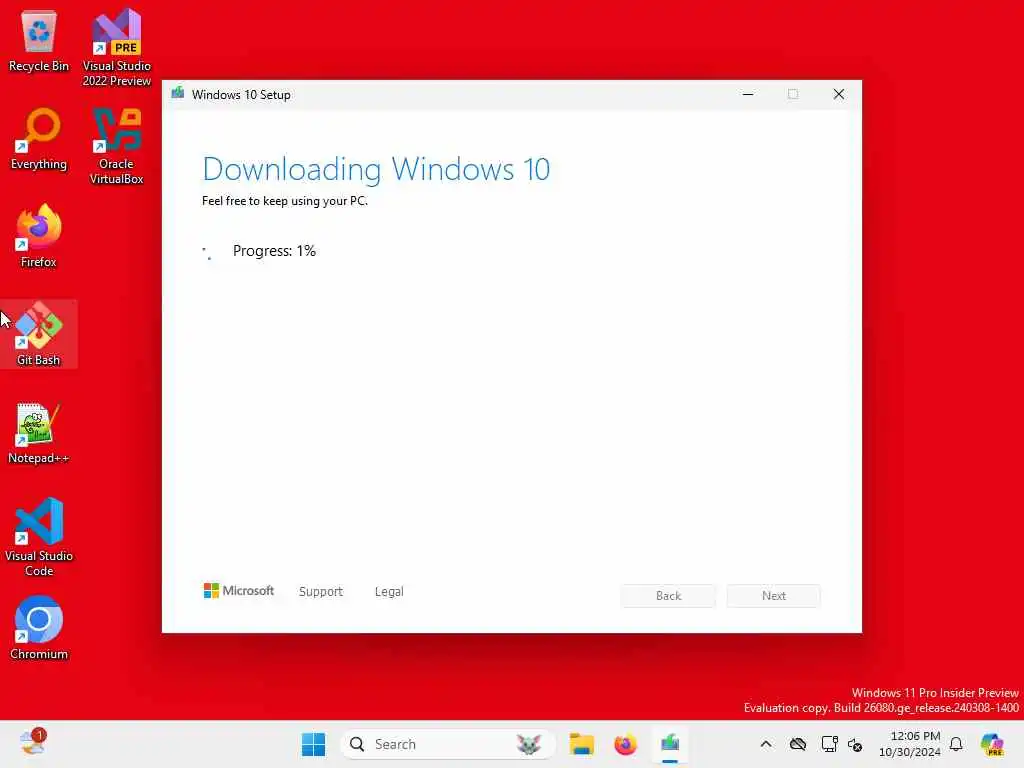This screenshot has width=1024, height=768.
Task: Click the search highlights icon in Search box
Action: tap(528, 744)
